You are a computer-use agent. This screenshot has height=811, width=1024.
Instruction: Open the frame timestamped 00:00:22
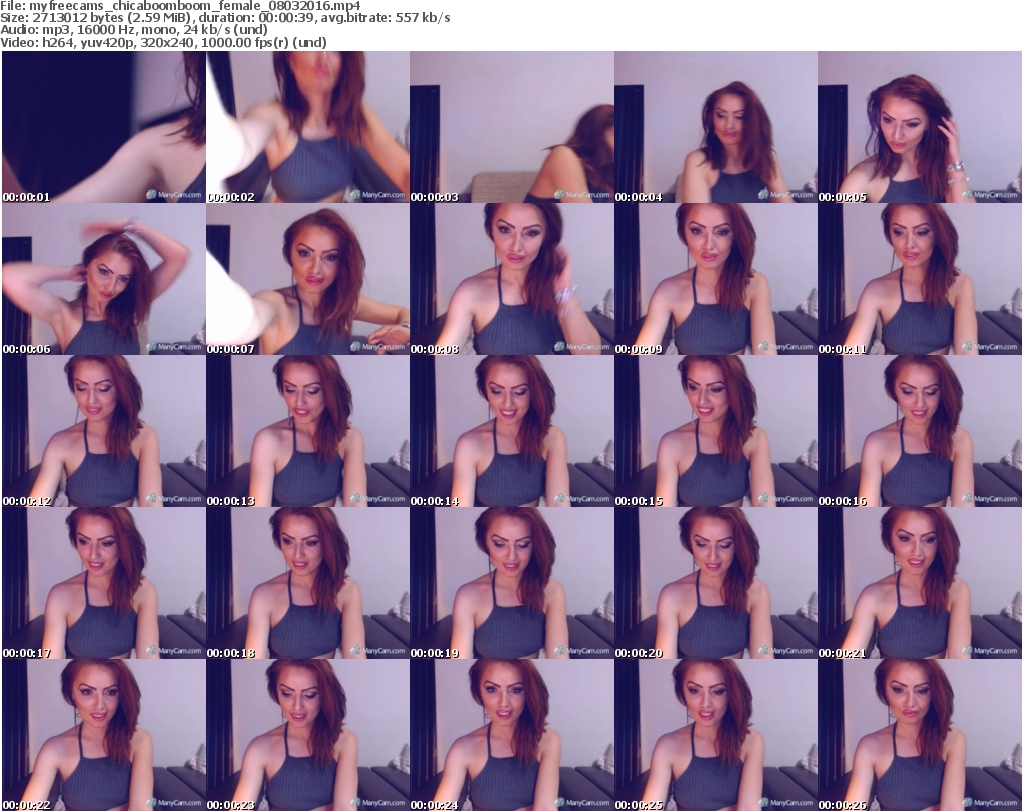click(x=104, y=735)
